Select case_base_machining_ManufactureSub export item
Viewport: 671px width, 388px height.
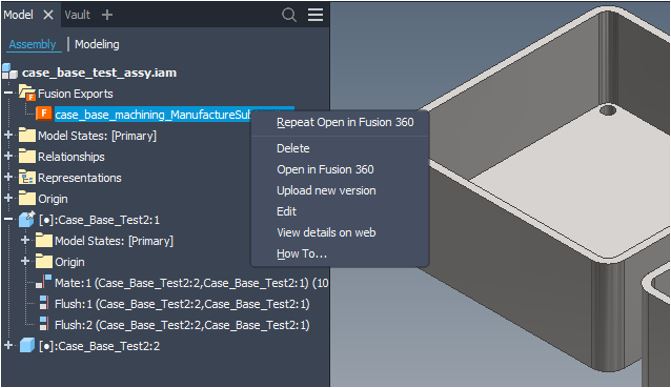pyautogui.click(x=153, y=115)
